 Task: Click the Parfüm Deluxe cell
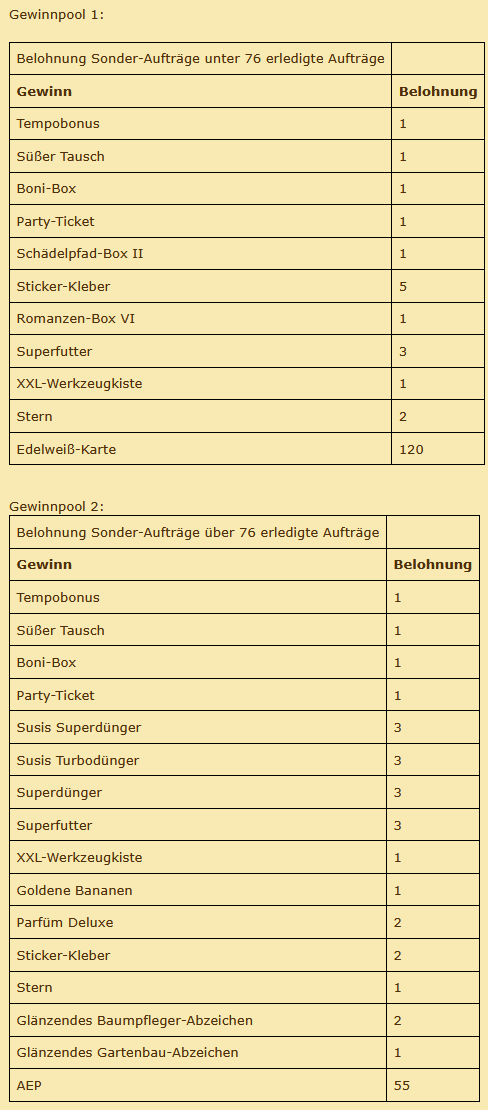click(x=198, y=923)
